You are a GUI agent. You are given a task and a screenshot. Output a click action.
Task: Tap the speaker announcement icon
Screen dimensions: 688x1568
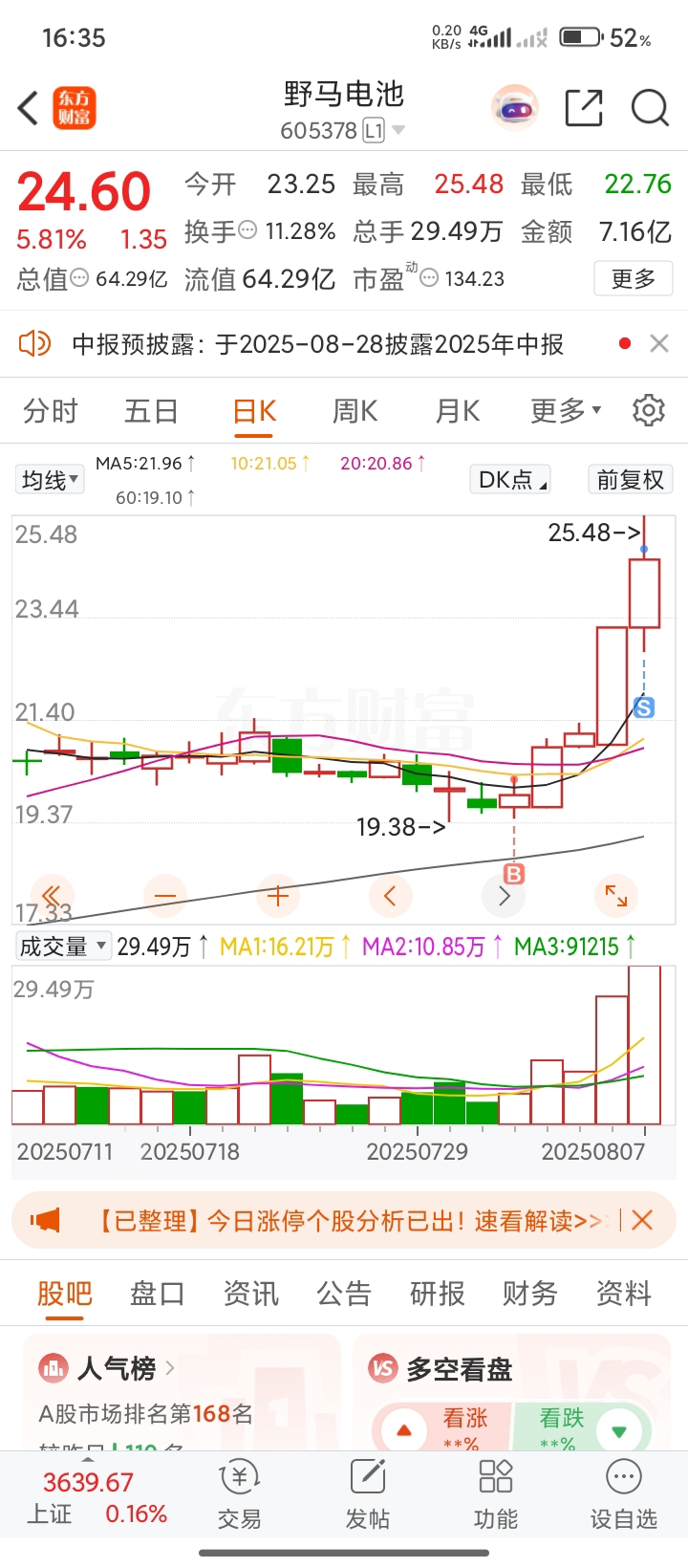tap(34, 343)
